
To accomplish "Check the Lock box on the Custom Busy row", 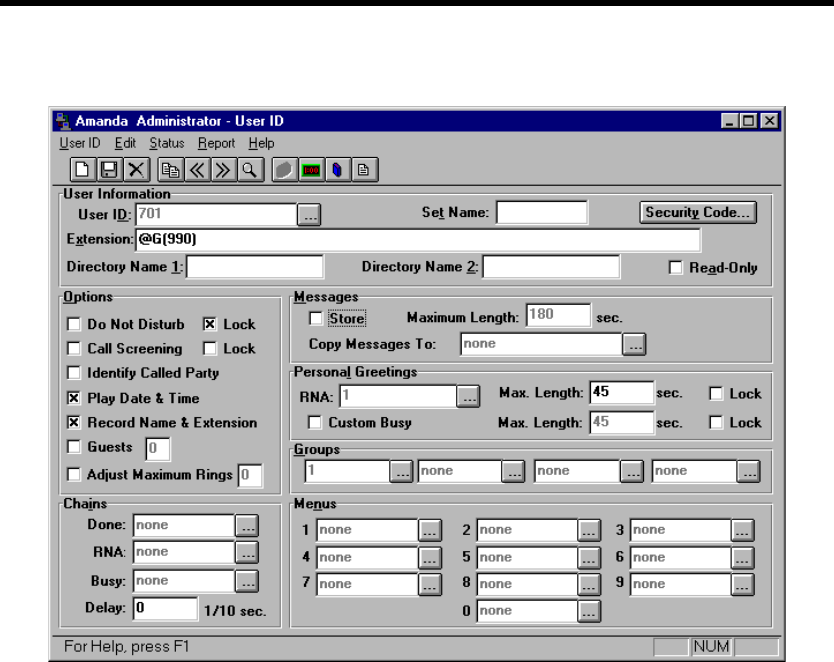I will click(716, 422).
